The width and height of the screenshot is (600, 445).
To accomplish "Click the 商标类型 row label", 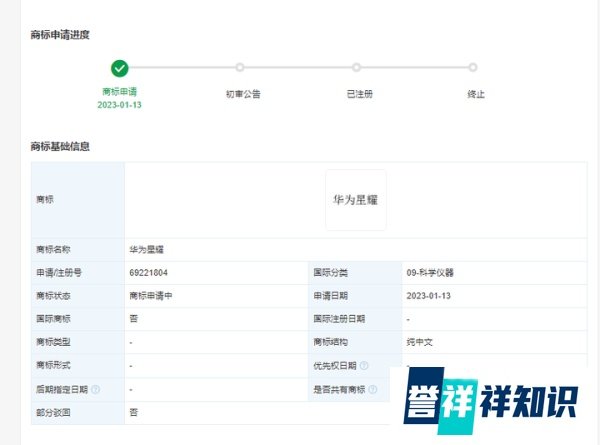I will [x=53, y=342].
